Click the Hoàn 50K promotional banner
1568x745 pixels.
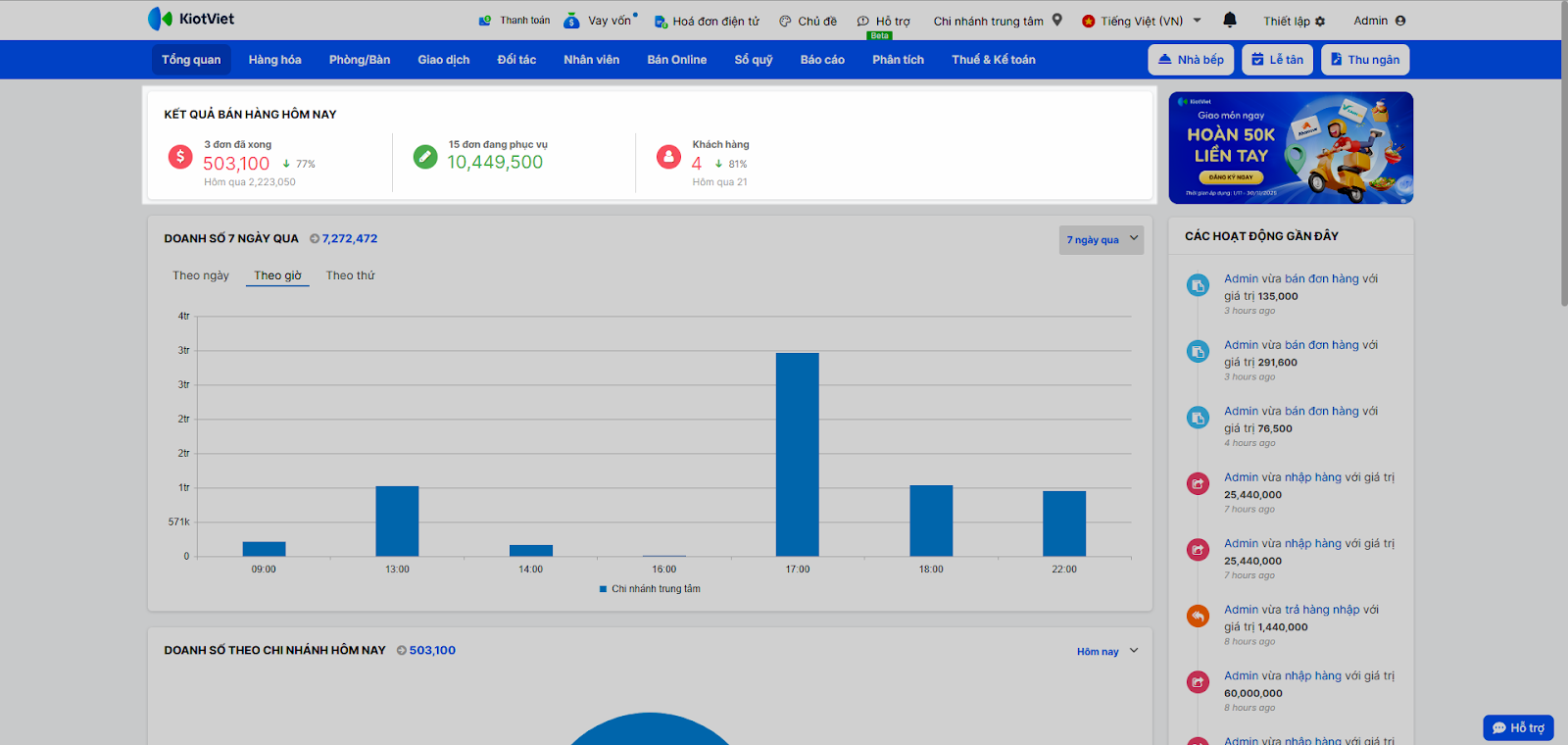[1291, 148]
